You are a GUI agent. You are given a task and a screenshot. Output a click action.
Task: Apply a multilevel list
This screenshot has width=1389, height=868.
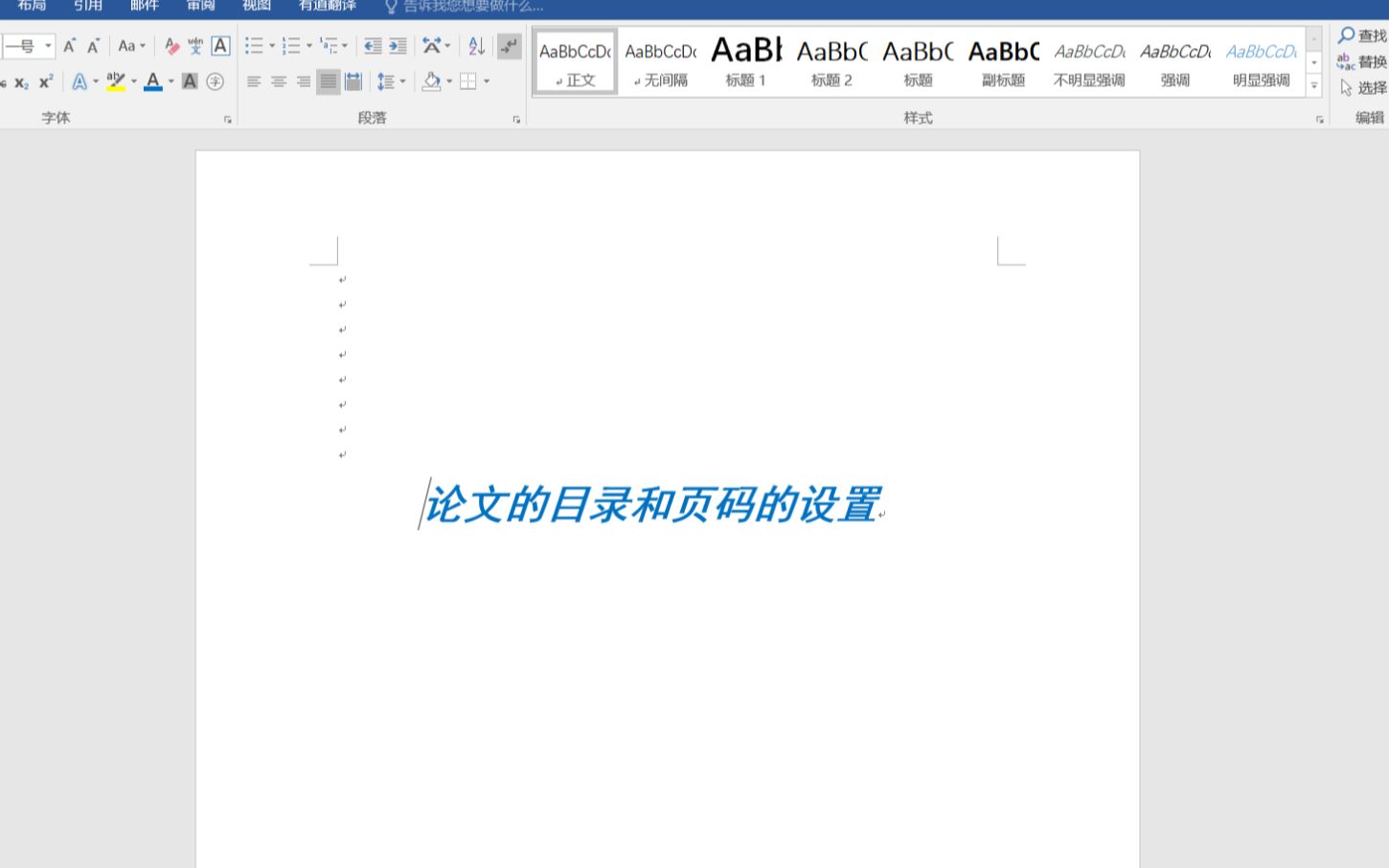click(329, 46)
